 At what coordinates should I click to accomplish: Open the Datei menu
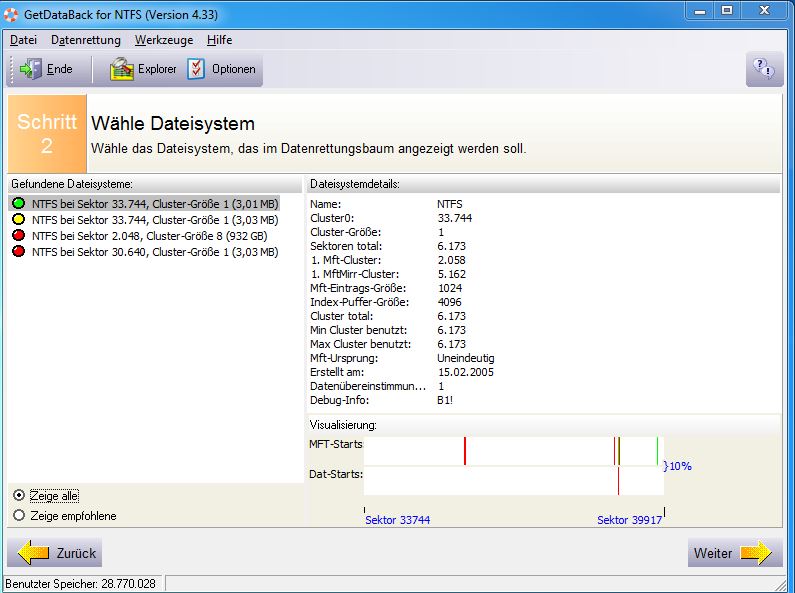coord(23,40)
